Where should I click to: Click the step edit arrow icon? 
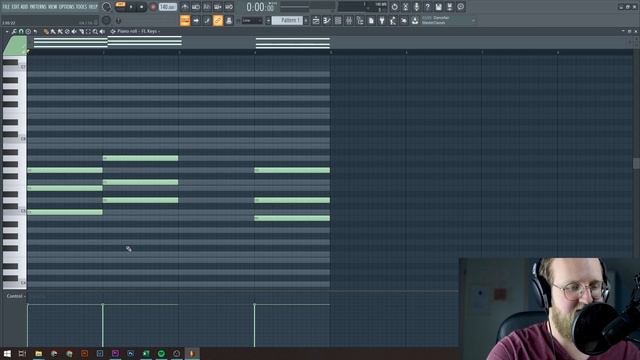click(x=196, y=20)
